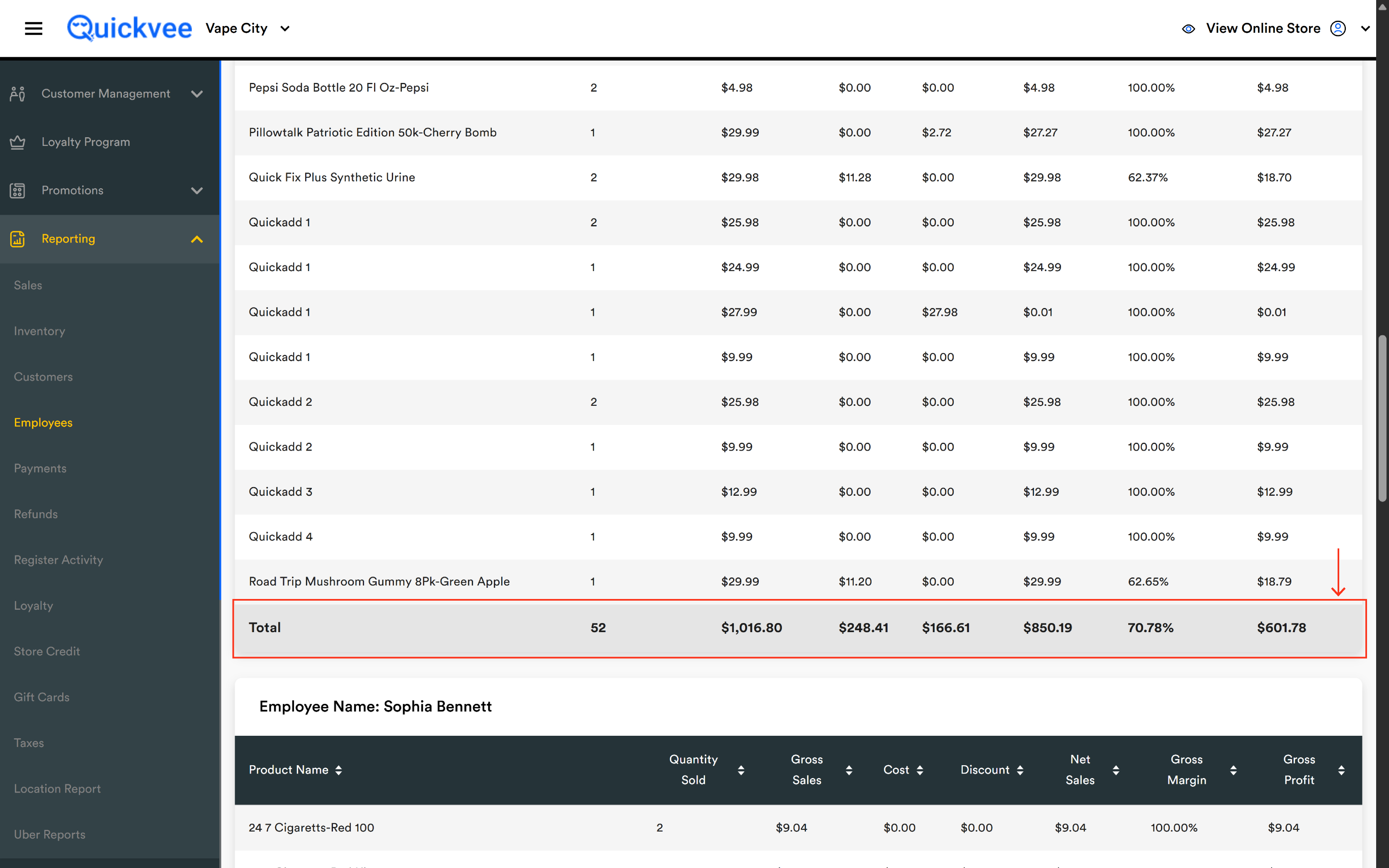Click 62.37% gross margin value
The height and width of the screenshot is (868, 1389).
(x=1148, y=177)
